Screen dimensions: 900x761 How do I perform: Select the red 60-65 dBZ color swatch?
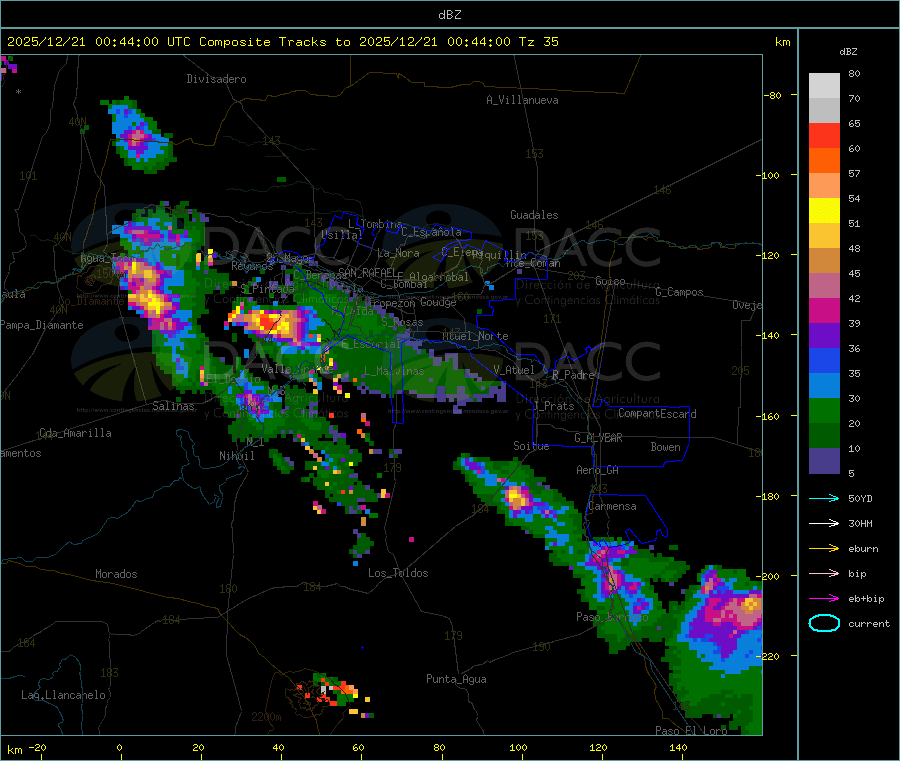[824, 135]
